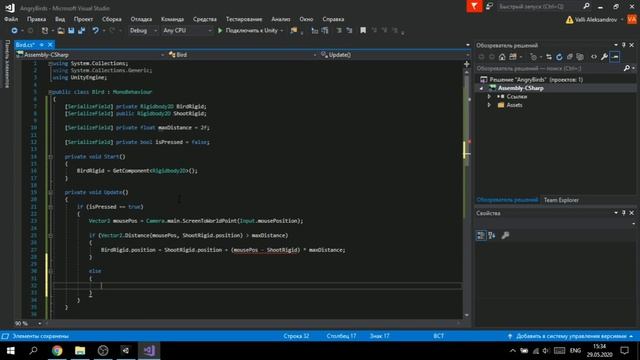
Task: Click the Quick Launch magnifier icon
Action: coord(586,6)
